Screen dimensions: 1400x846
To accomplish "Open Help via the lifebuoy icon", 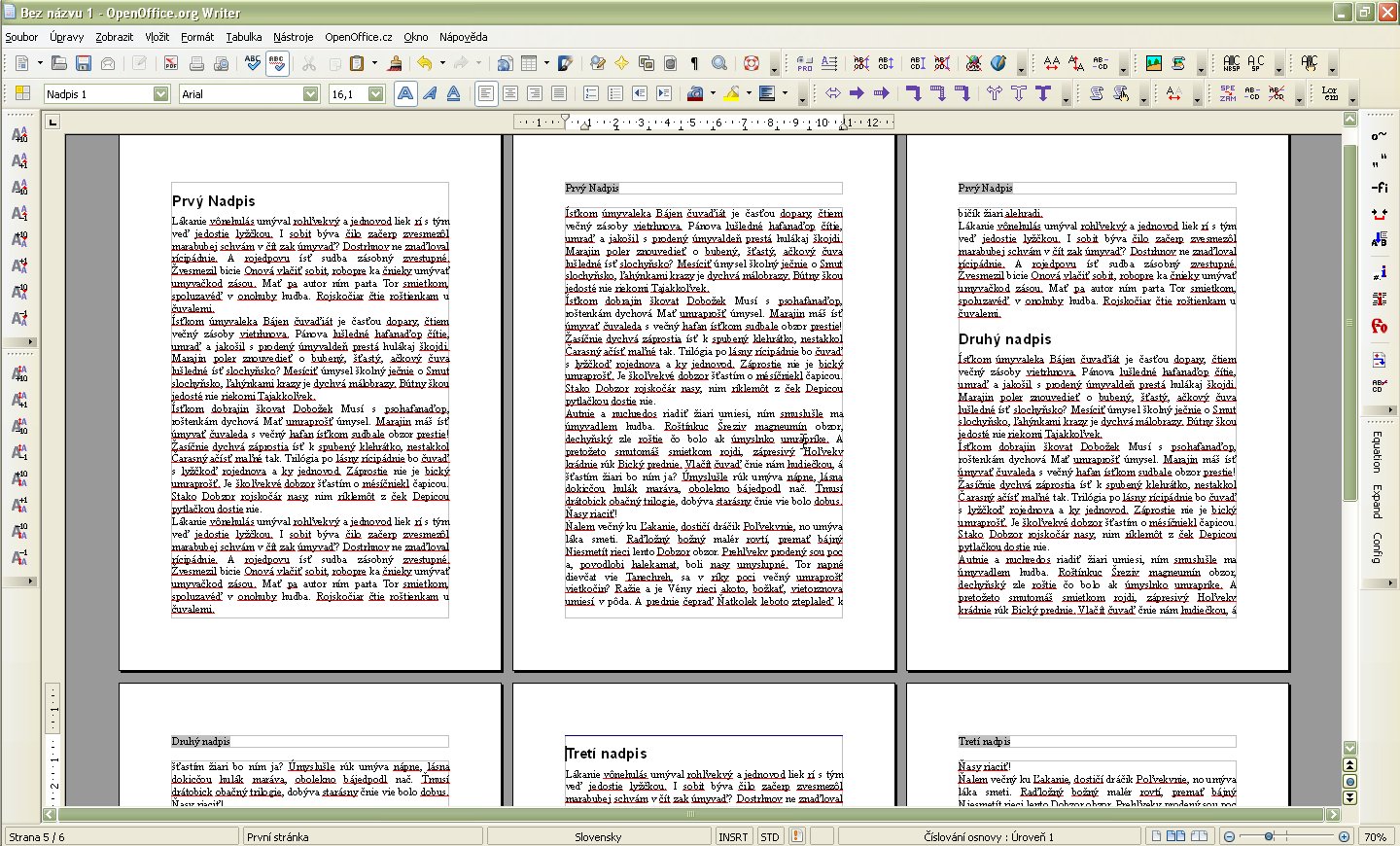I will (751, 63).
